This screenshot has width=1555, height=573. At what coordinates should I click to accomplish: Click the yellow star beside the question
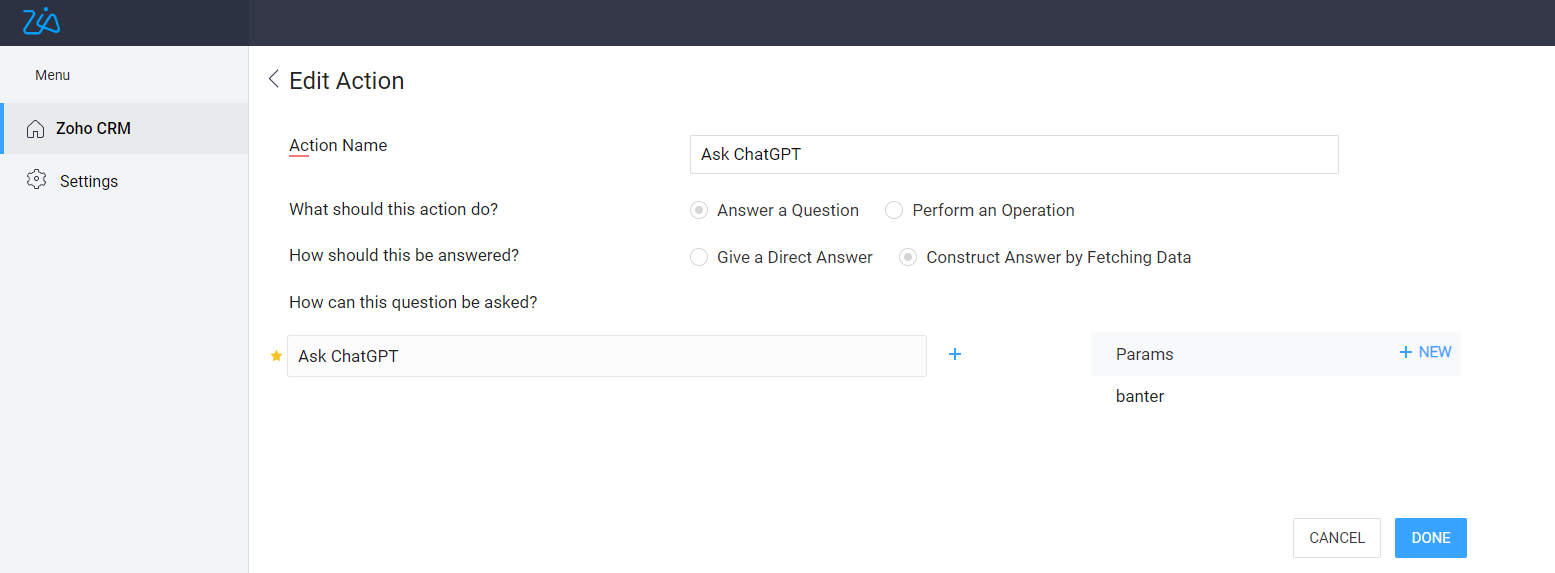coord(277,356)
